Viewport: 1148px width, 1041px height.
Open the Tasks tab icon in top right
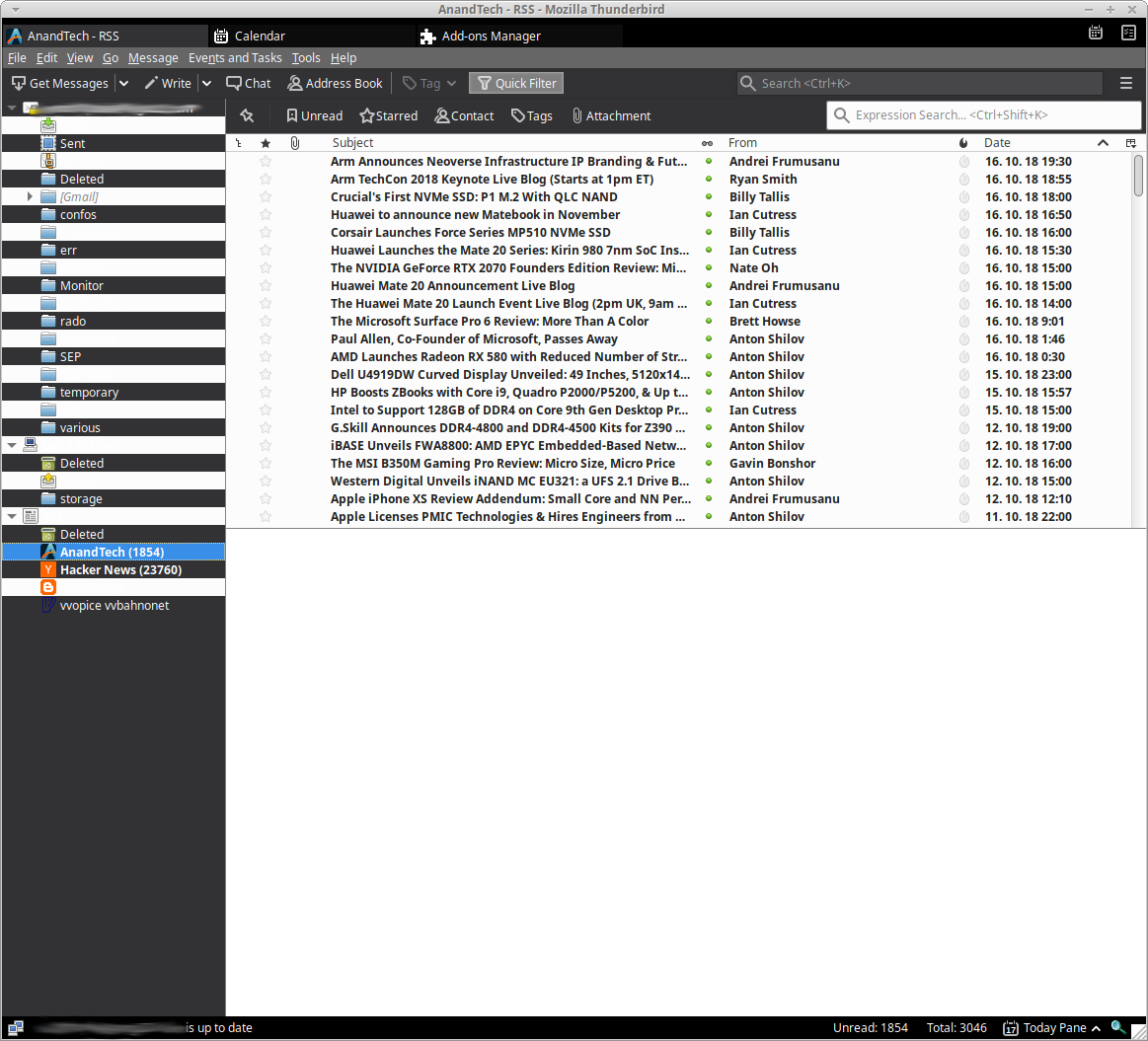1129,33
